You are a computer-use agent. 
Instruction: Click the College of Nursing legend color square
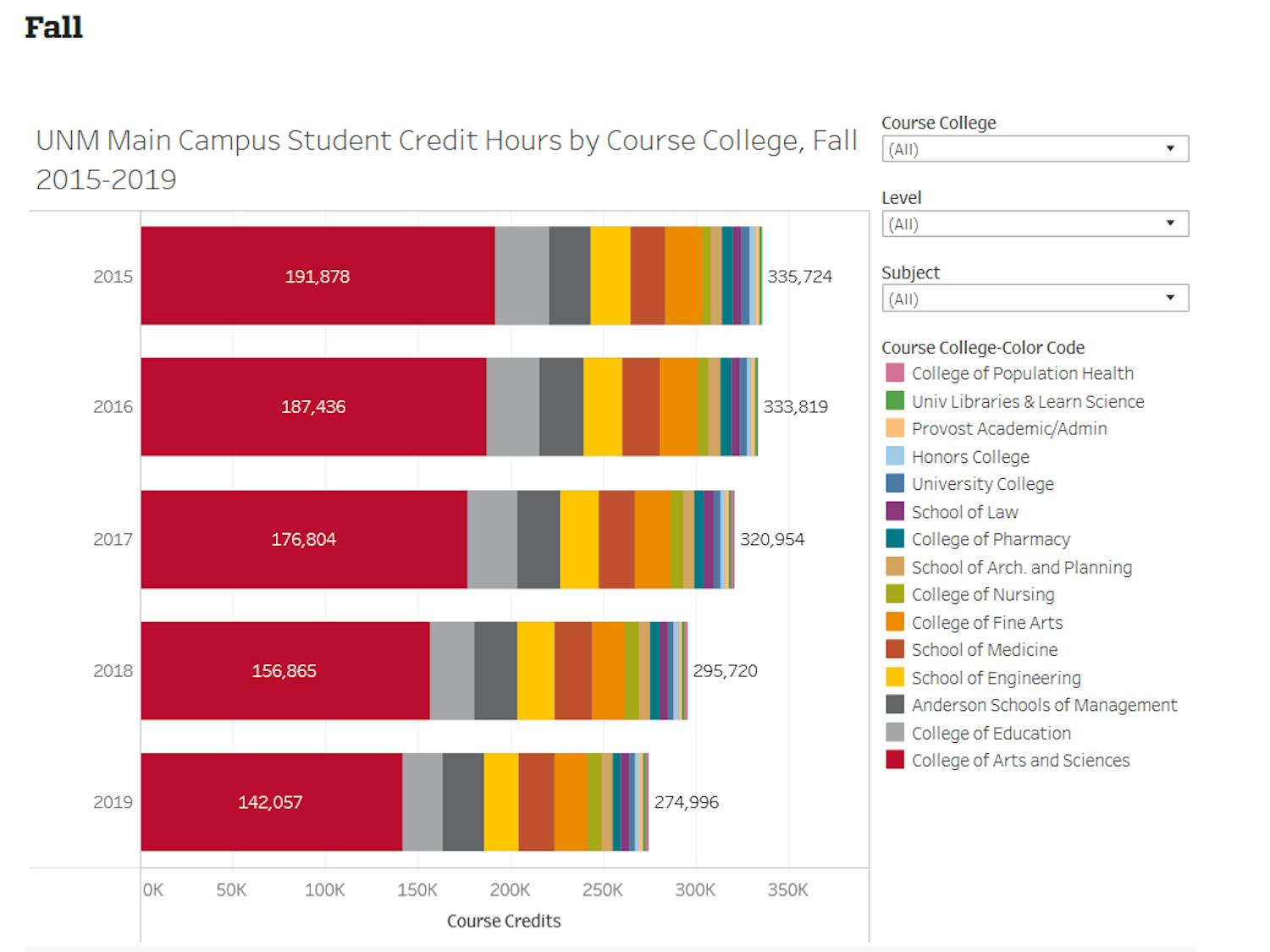pyautogui.click(x=897, y=594)
